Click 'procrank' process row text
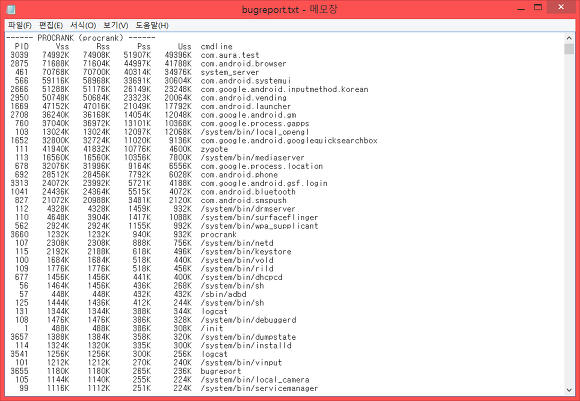 coord(218,235)
